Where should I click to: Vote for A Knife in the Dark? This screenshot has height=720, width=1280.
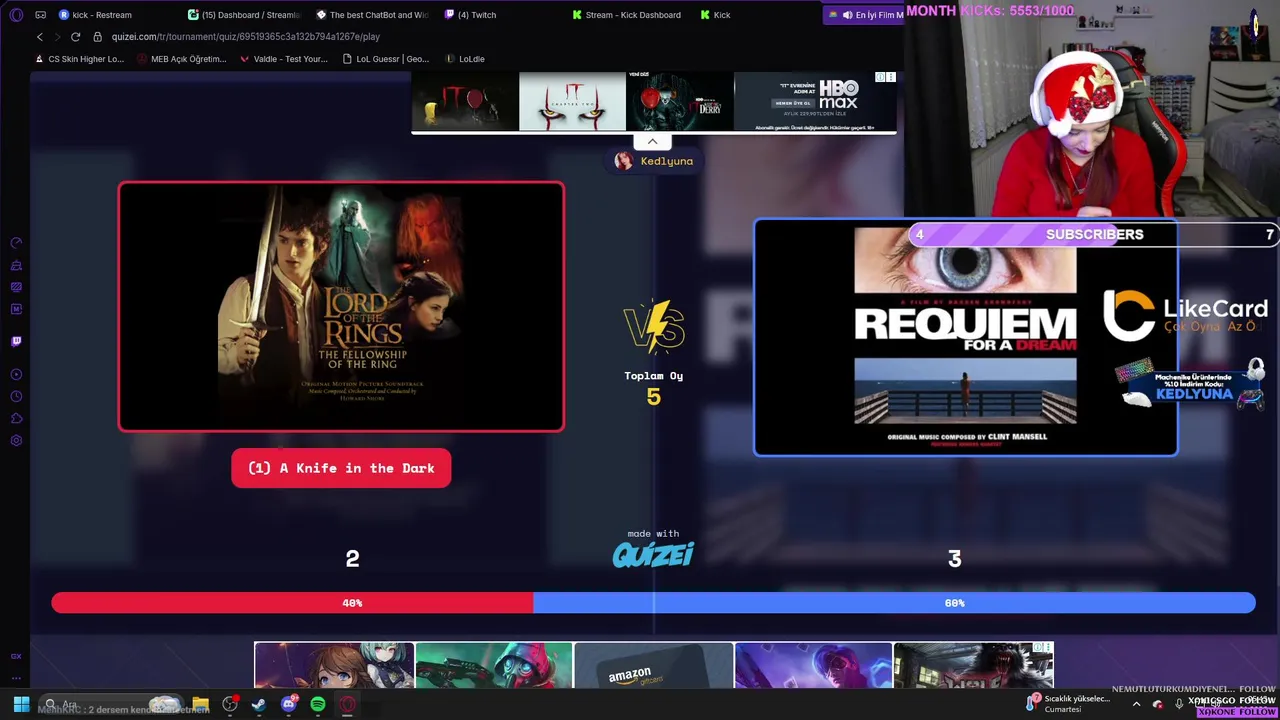(x=341, y=468)
